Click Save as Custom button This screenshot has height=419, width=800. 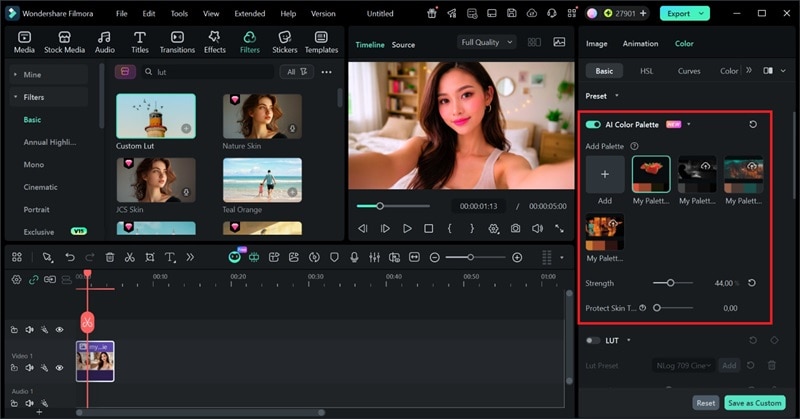(755, 402)
